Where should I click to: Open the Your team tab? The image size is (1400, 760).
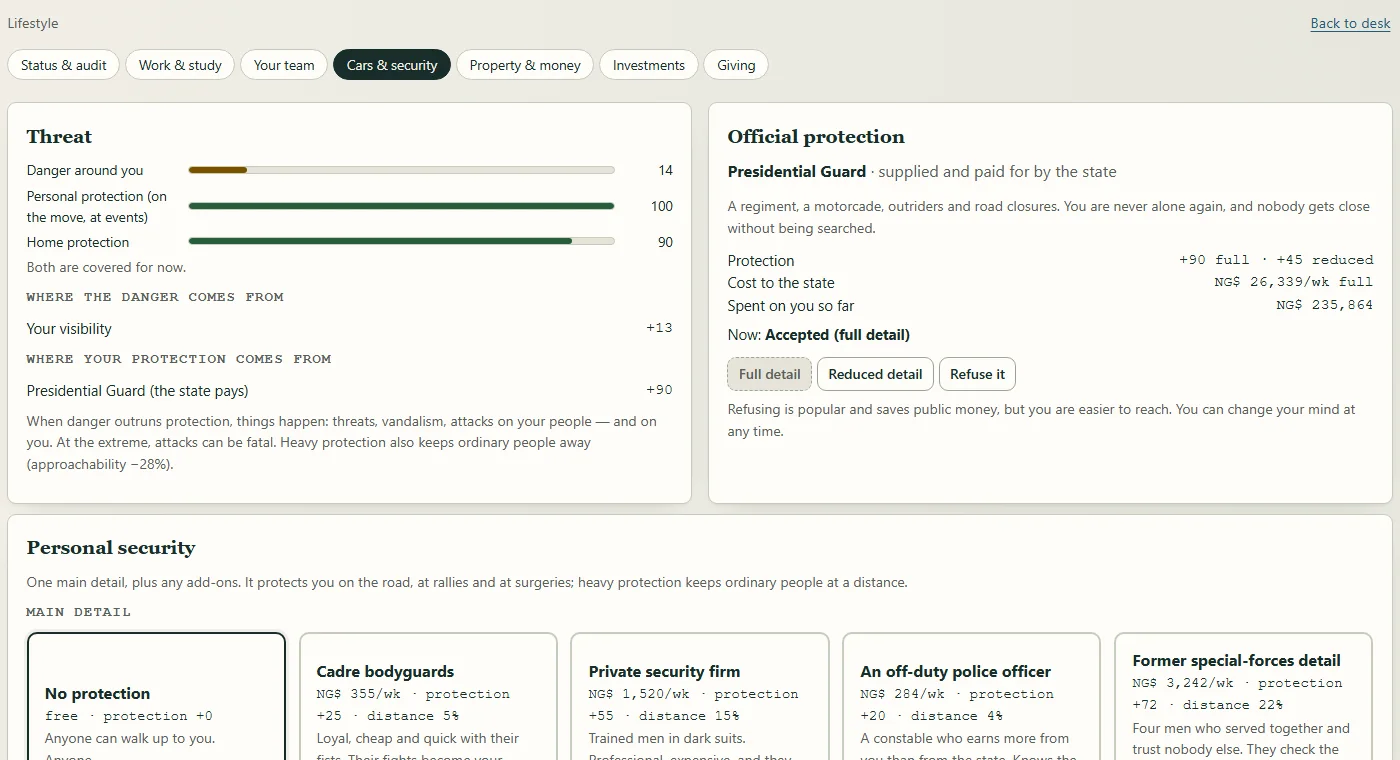coord(284,65)
